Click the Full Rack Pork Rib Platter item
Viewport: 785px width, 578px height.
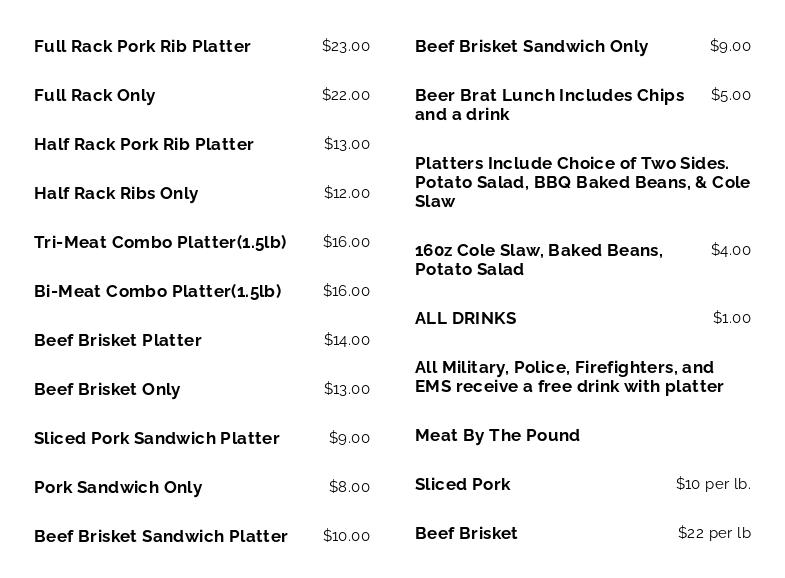(x=142, y=47)
